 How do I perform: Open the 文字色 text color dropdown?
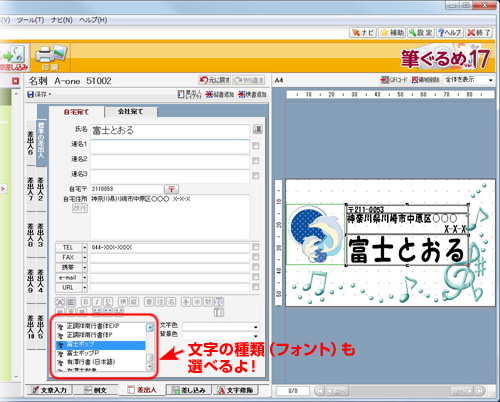pos(220,327)
